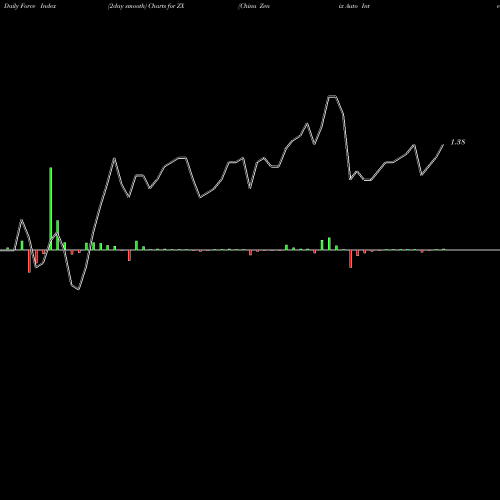Click the 'Daily Force Index' title text

30,6
